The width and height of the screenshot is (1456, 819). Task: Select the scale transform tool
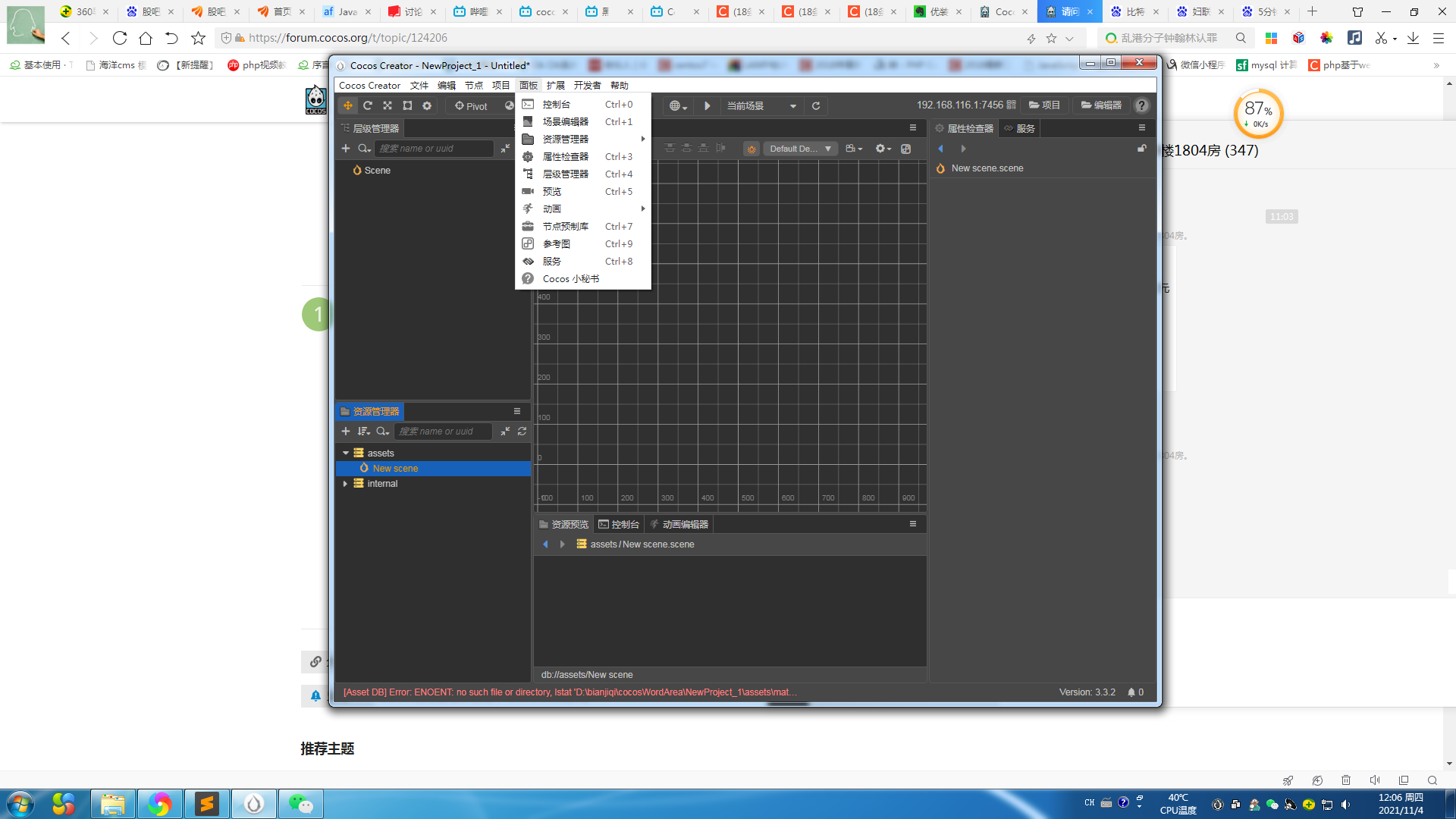tap(388, 106)
